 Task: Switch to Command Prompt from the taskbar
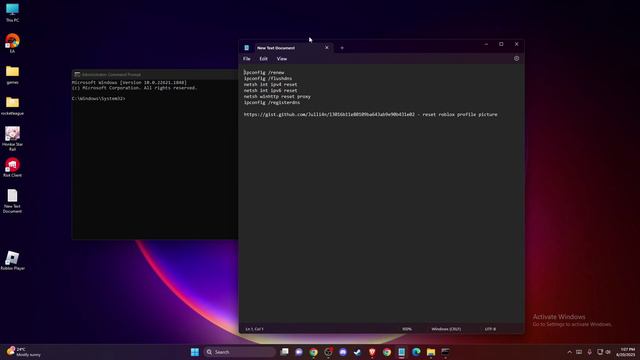[x=445, y=352]
